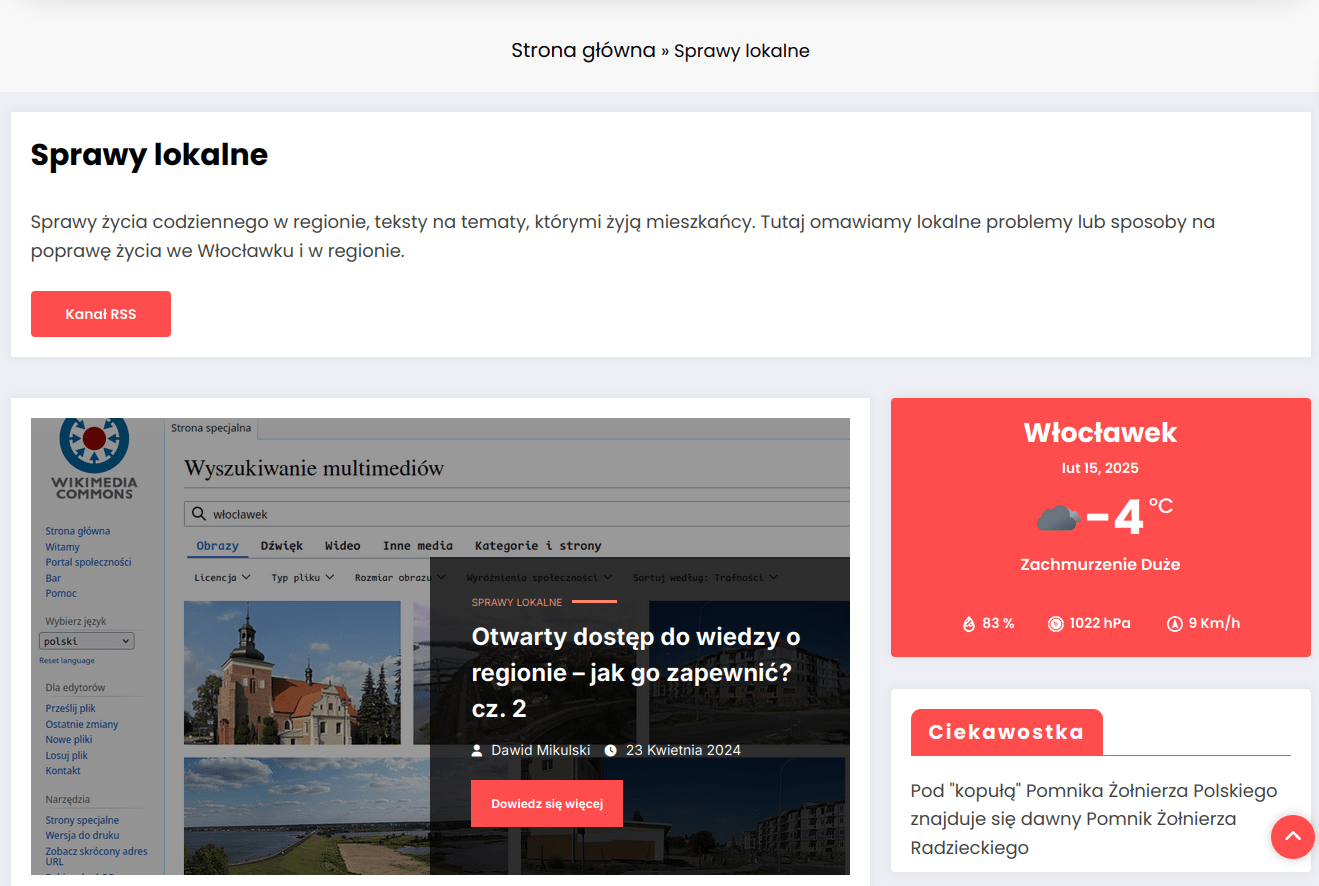Select the Wideo tab
Viewport: 1319px width, 886px height.
pyautogui.click(x=342, y=546)
